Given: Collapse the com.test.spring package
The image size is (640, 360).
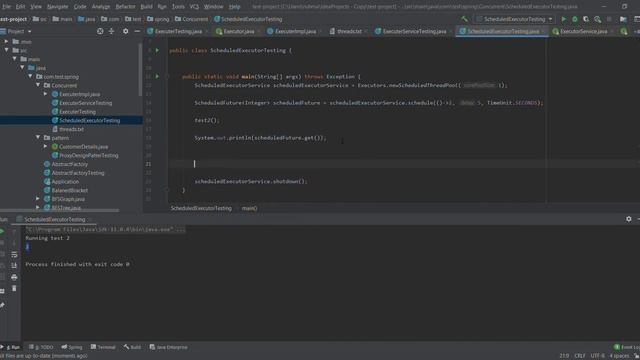Looking at the screenshot, I should pos(30,76).
